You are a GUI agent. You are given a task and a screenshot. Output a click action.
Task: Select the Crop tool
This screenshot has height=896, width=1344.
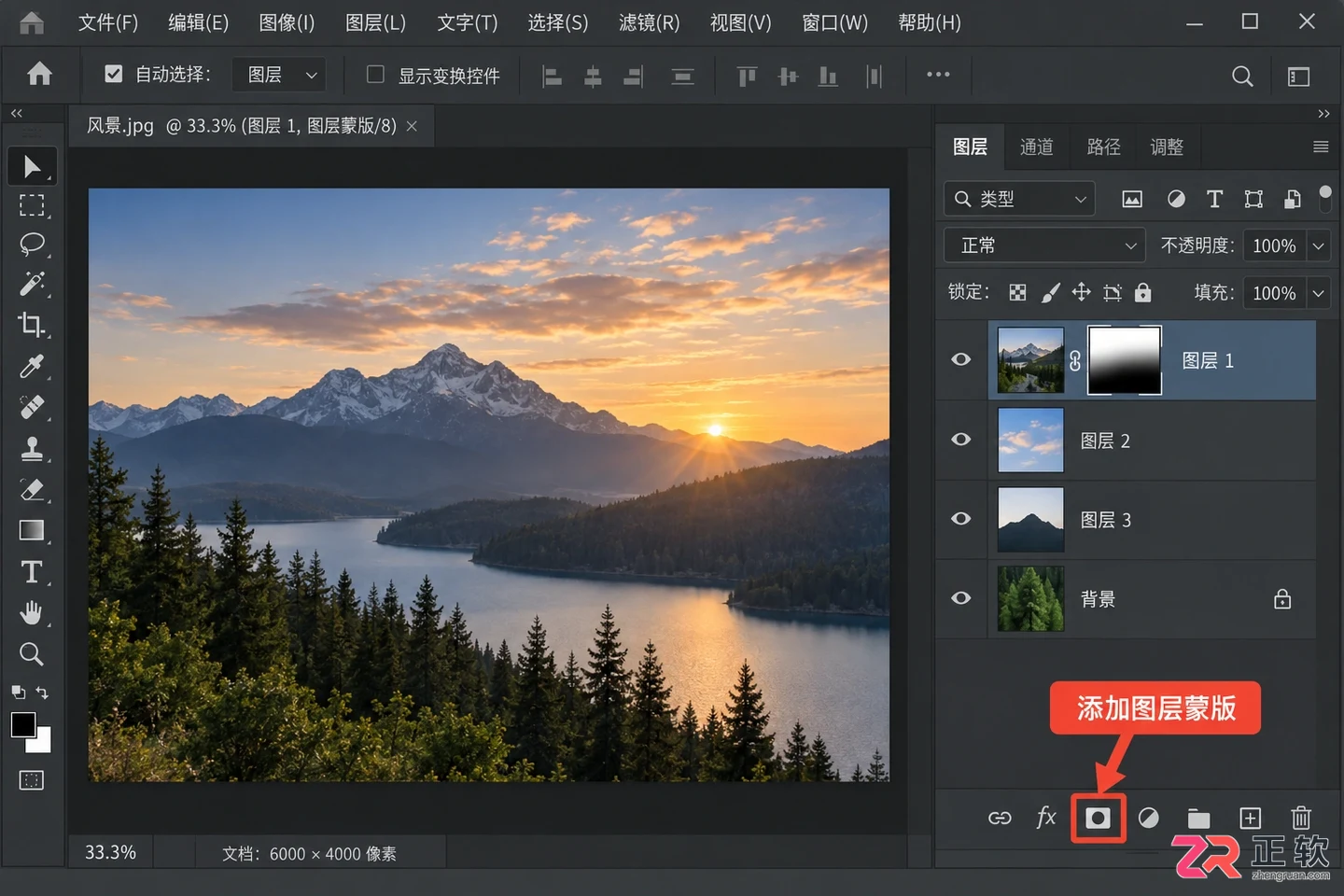point(32,325)
